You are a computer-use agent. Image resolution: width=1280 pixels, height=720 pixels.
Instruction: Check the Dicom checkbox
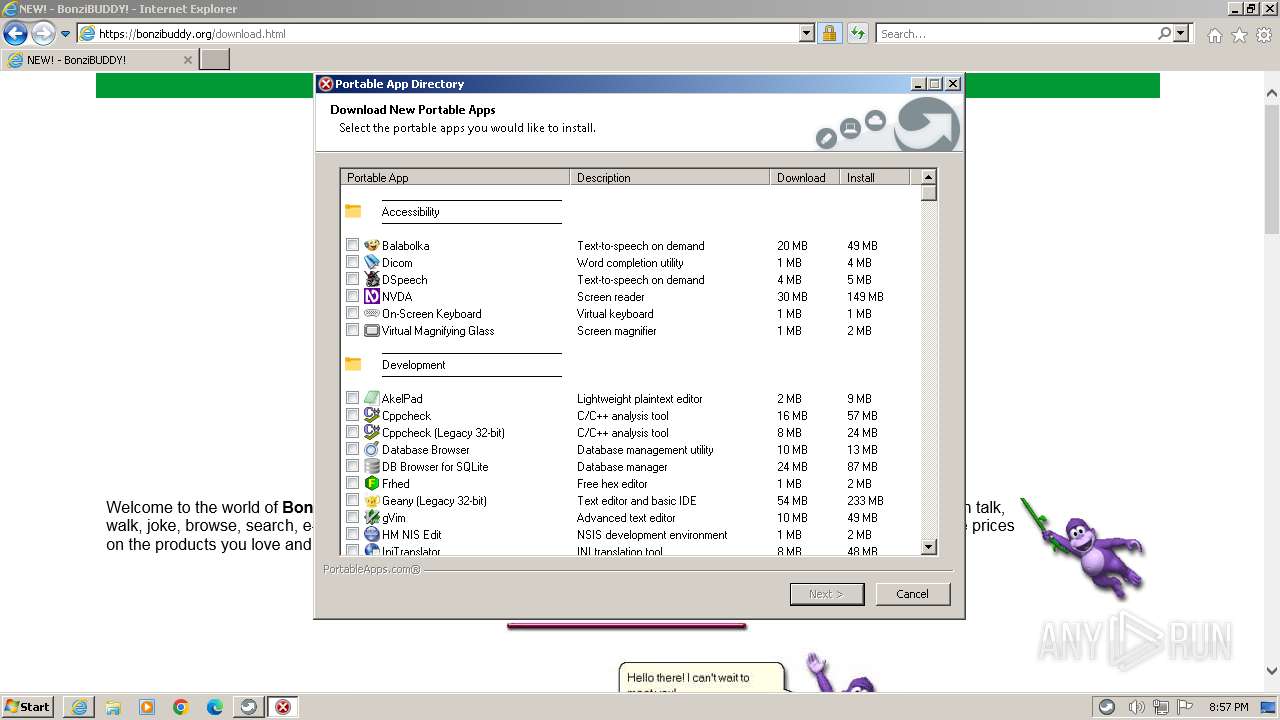(352, 262)
